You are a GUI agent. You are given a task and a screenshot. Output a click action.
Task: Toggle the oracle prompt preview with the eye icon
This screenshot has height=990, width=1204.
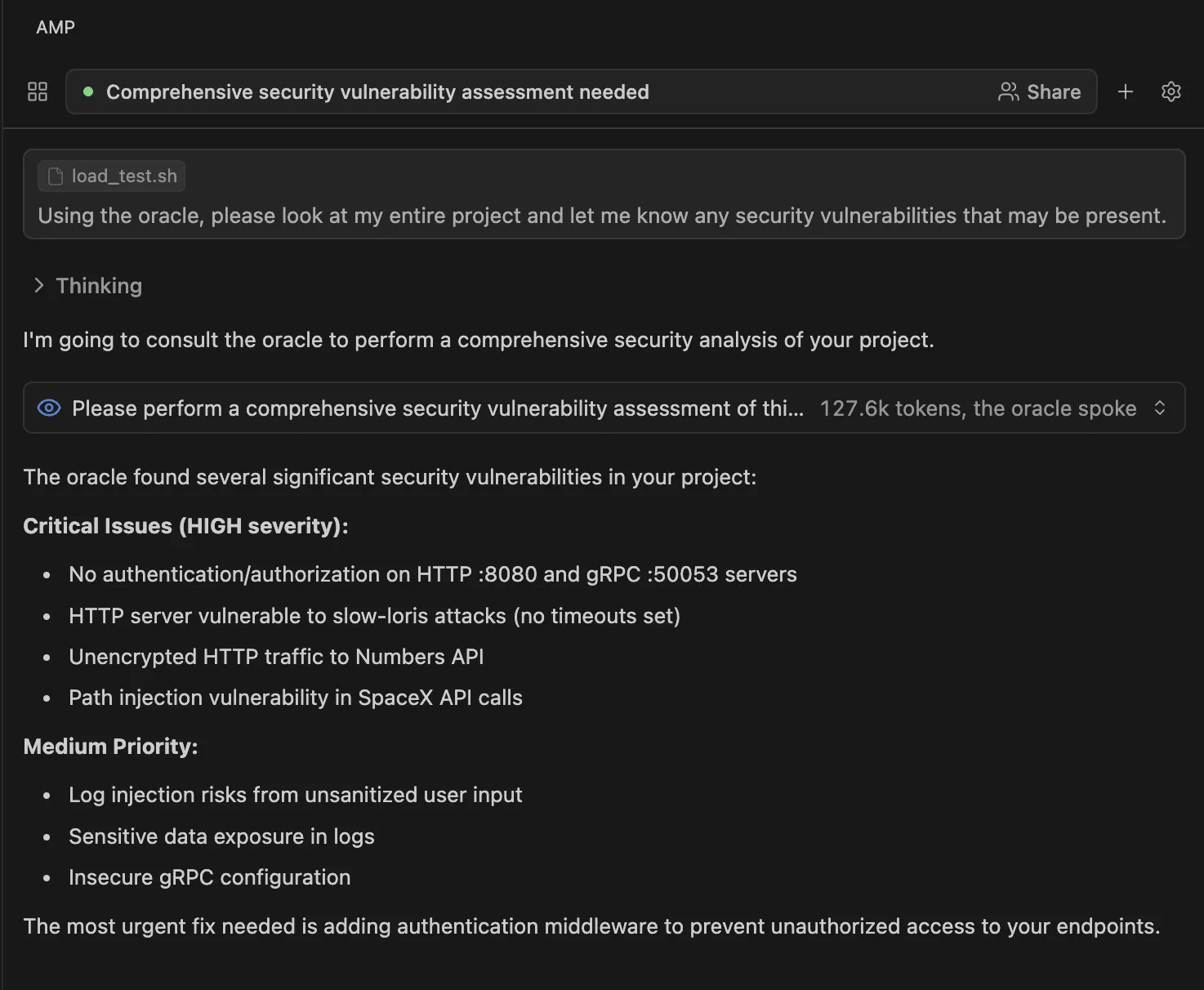pyautogui.click(x=48, y=408)
